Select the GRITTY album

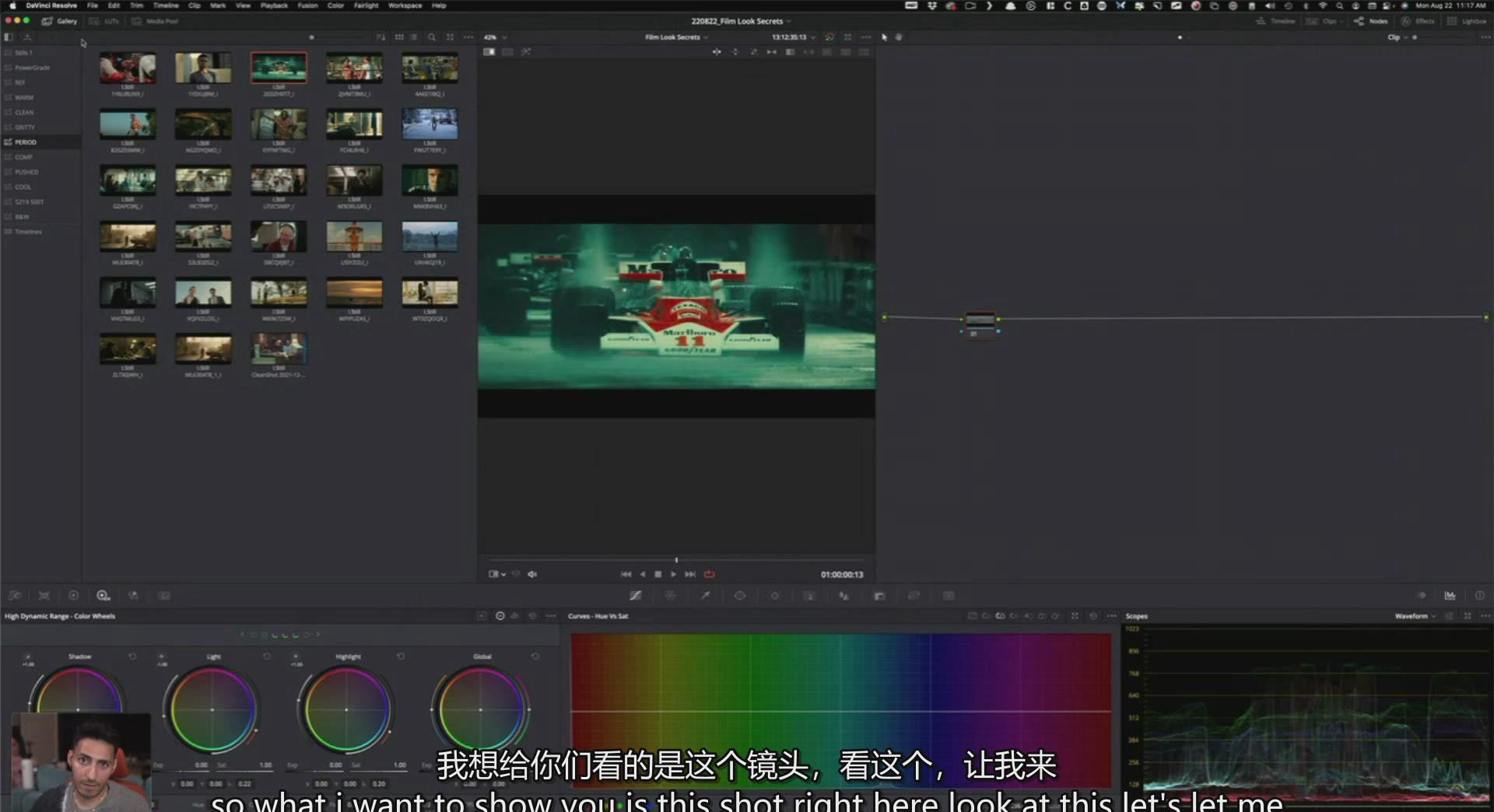point(40,127)
